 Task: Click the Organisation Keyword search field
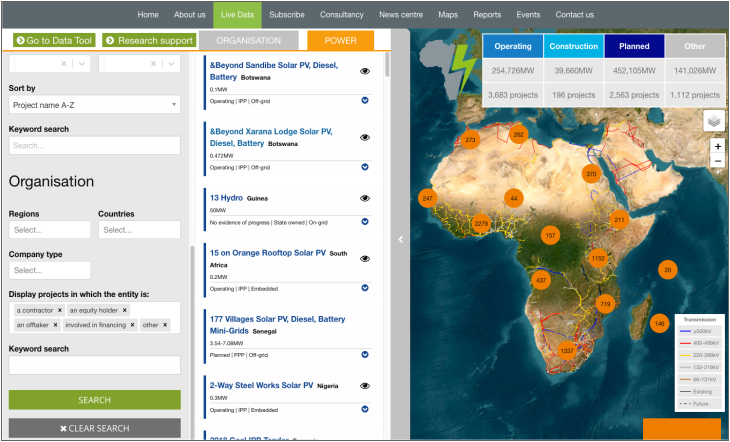click(95, 365)
